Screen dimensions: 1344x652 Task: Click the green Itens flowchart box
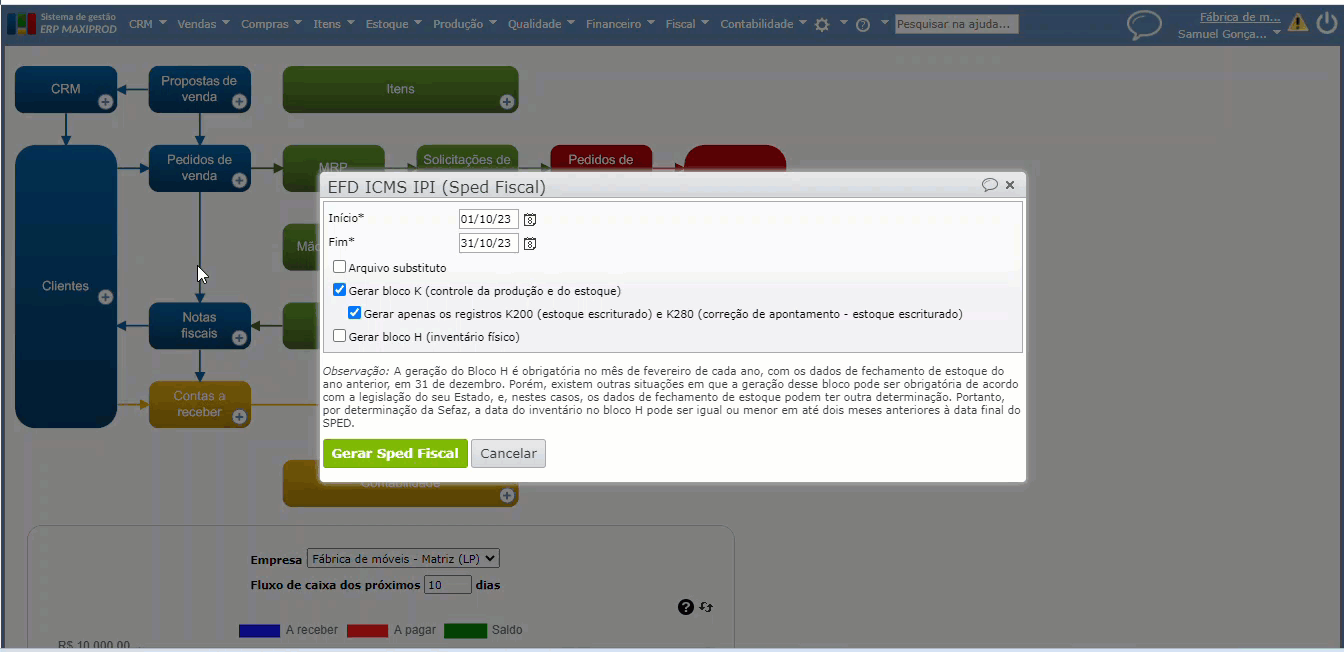click(x=400, y=89)
